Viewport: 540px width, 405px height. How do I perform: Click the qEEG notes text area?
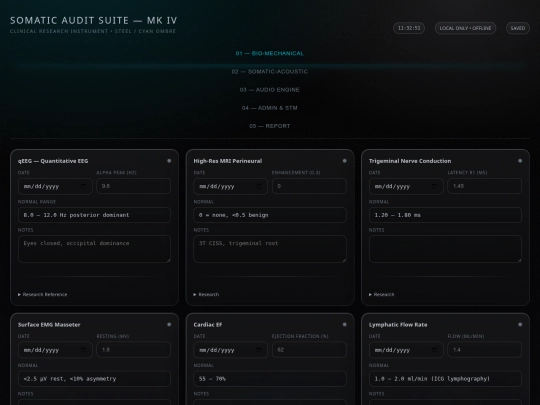pos(94,249)
